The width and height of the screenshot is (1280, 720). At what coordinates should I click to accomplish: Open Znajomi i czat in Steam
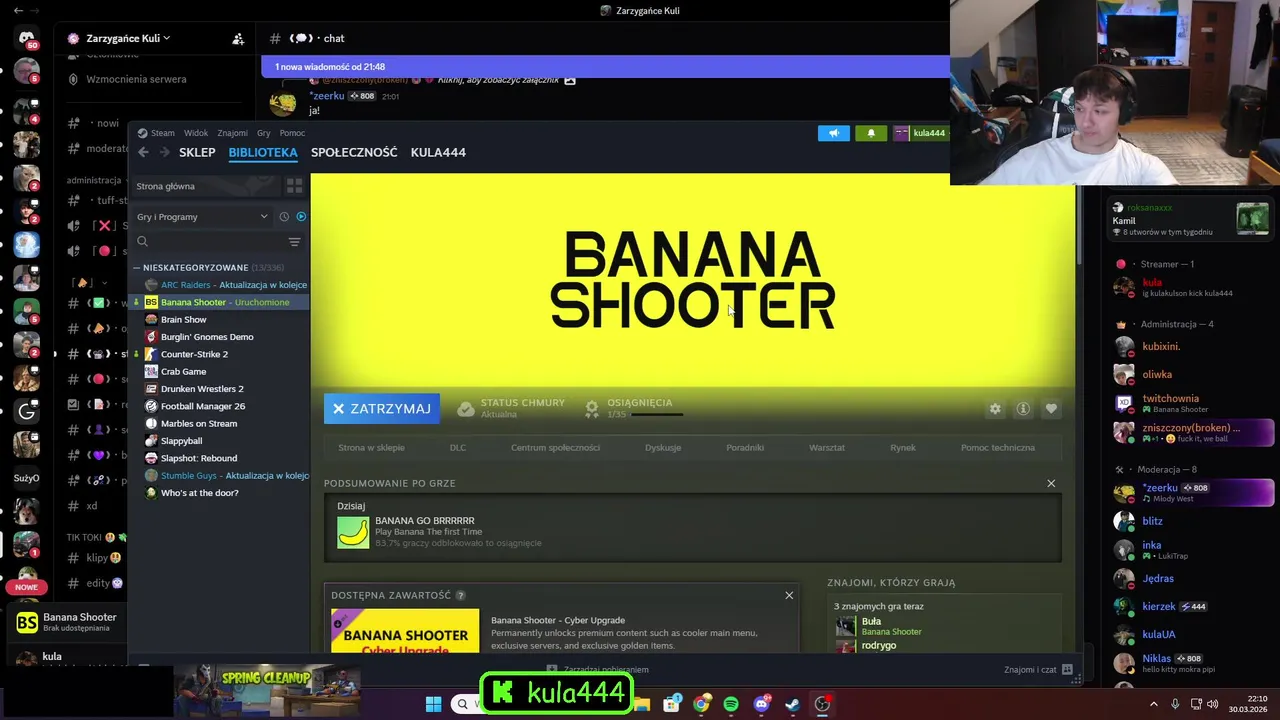click(1038, 670)
